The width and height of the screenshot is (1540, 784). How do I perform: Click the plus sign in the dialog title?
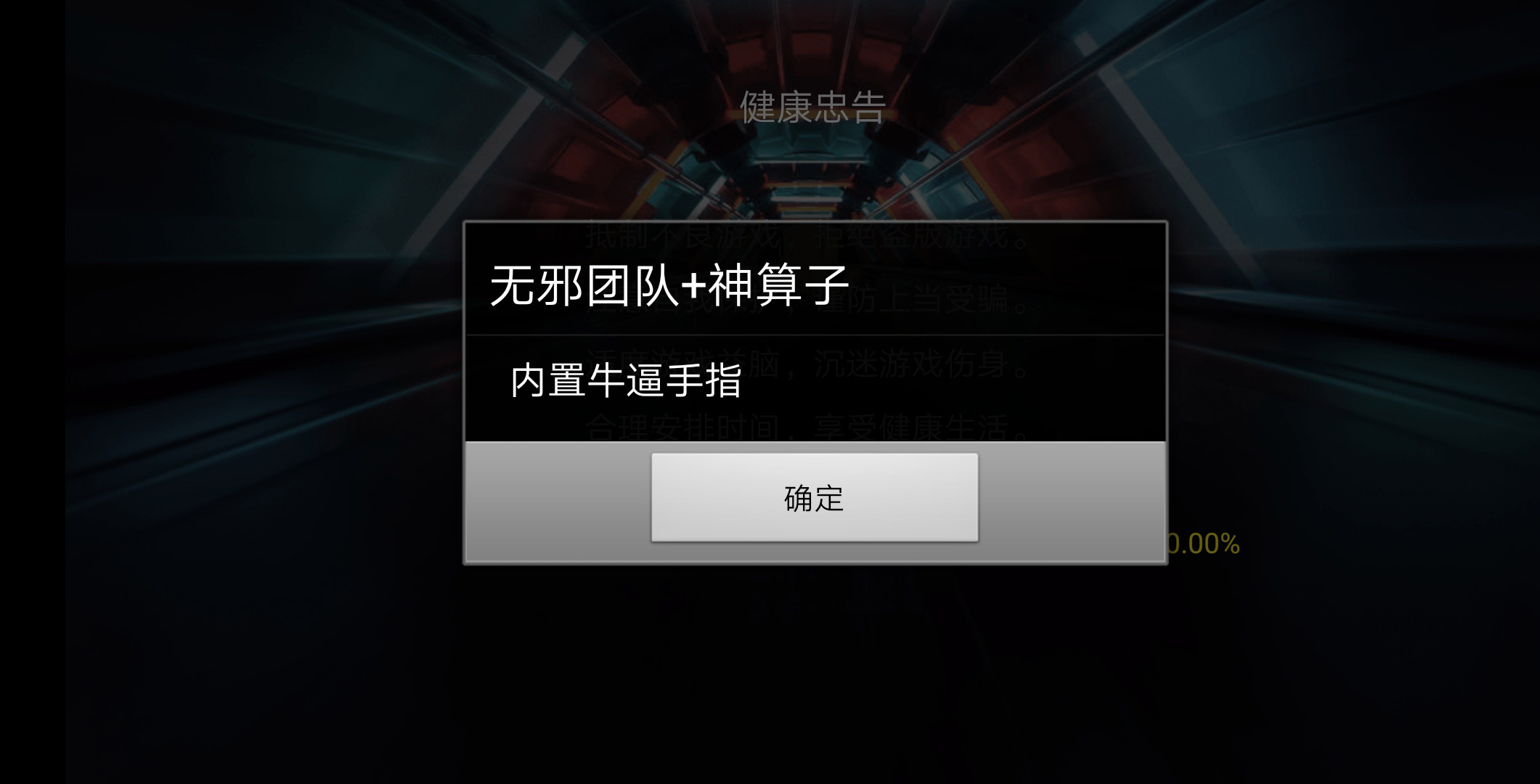(693, 286)
